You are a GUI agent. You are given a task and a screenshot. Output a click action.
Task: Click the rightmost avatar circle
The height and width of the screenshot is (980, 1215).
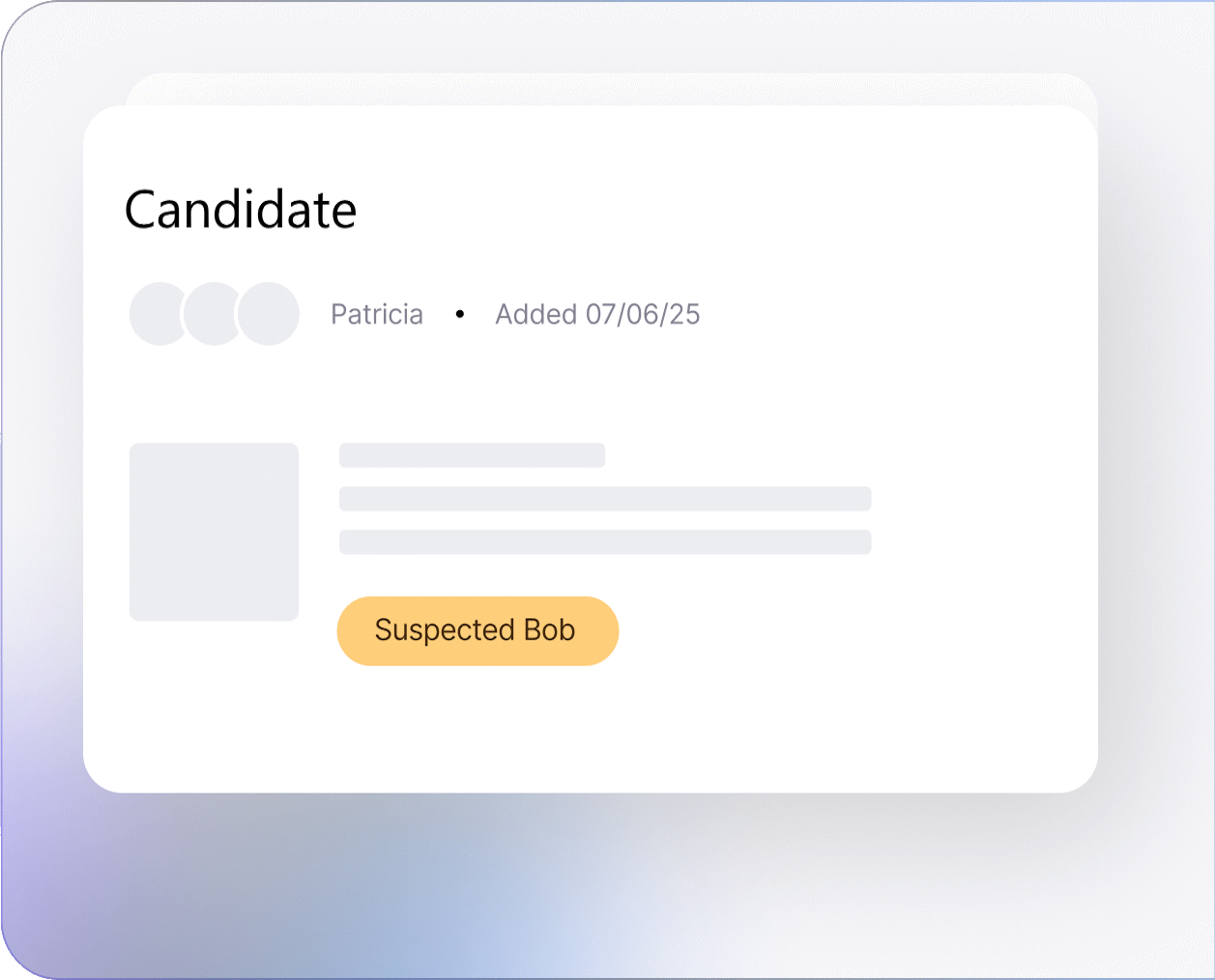pyautogui.click(x=269, y=314)
